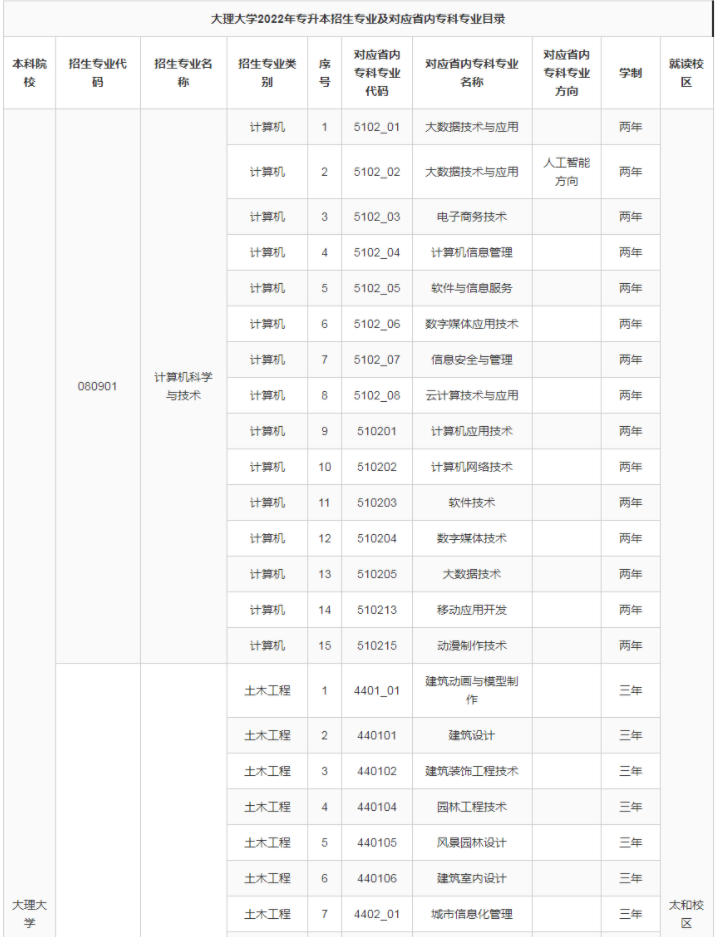Select the 计算机应用技术 cell

tap(472, 431)
